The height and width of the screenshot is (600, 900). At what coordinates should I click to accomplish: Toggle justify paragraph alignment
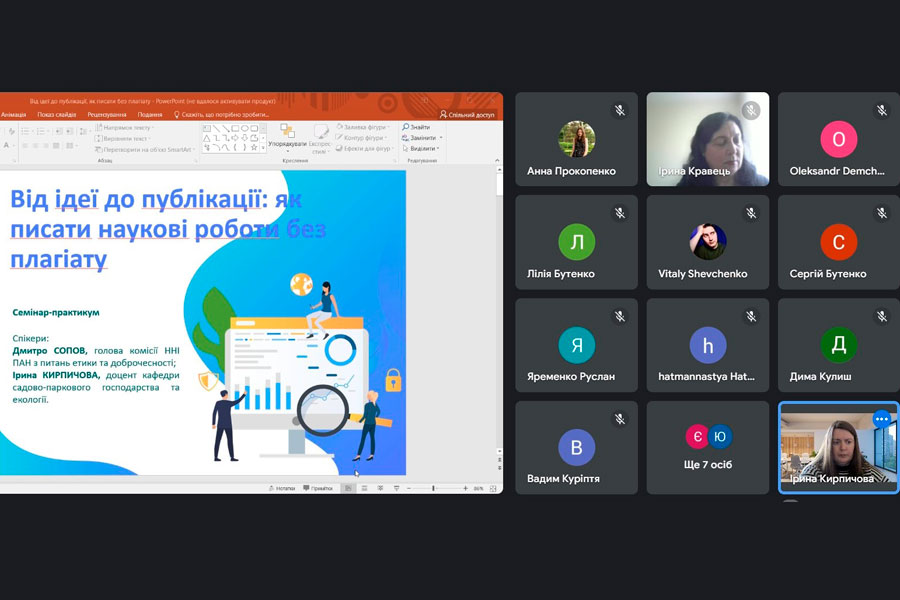click(56, 146)
